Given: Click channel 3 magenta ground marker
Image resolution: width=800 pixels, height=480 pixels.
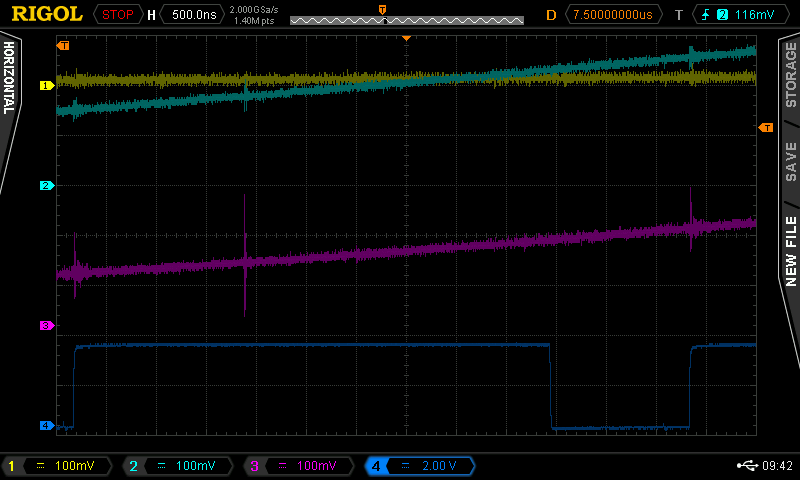Looking at the screenshot, I should (x=47, y=325).
